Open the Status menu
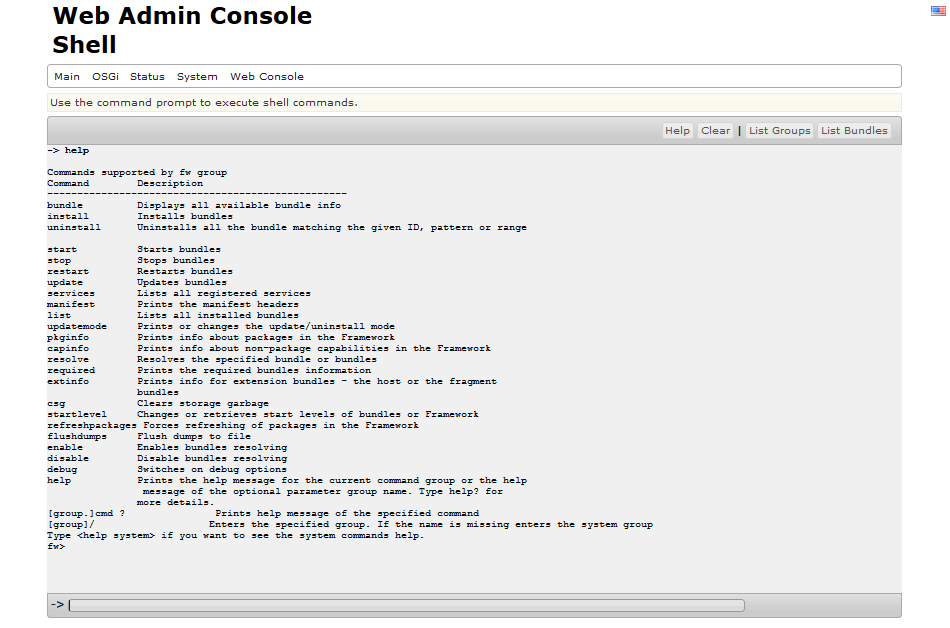The width and height of the screenshot is (950, 628). (147, 77)
